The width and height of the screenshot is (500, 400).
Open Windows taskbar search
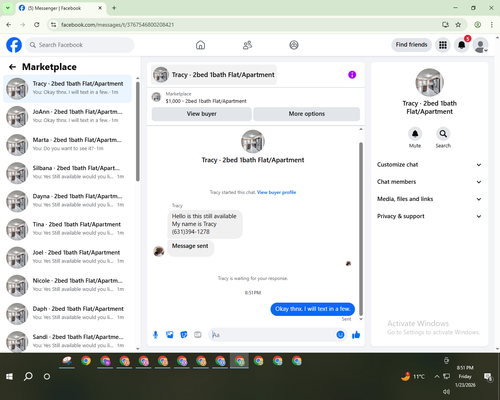(x=28, y=377)
